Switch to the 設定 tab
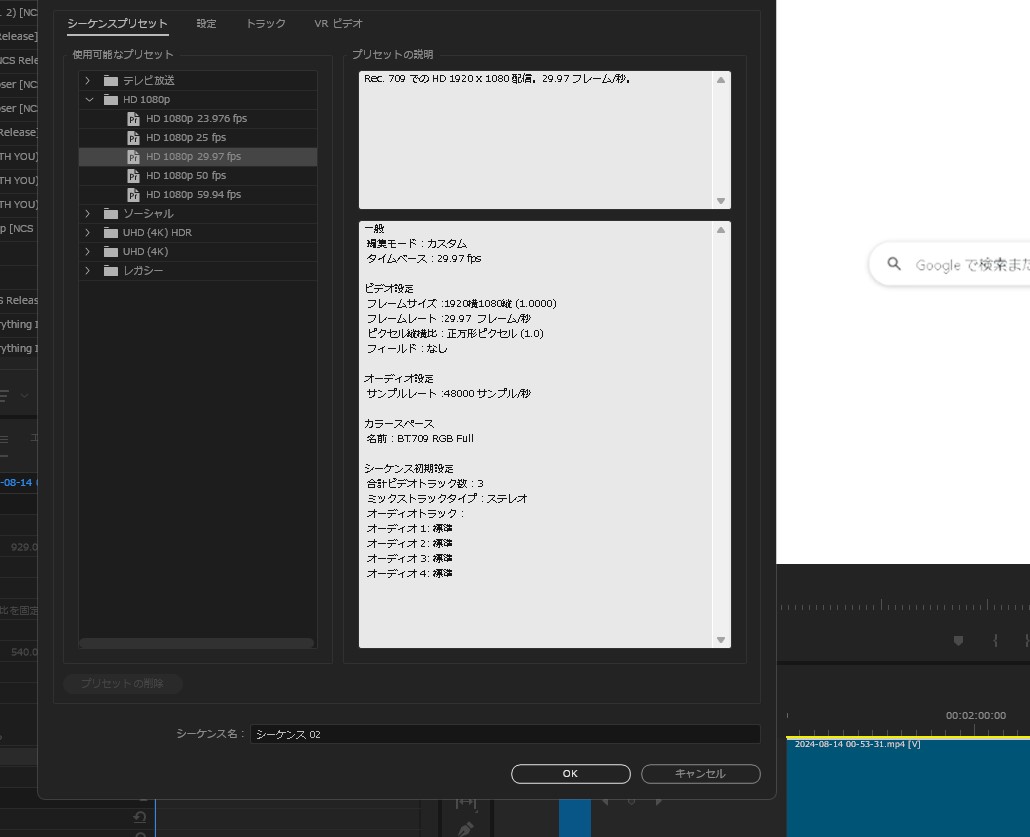 pyautogui.click(x=206, y=23)
